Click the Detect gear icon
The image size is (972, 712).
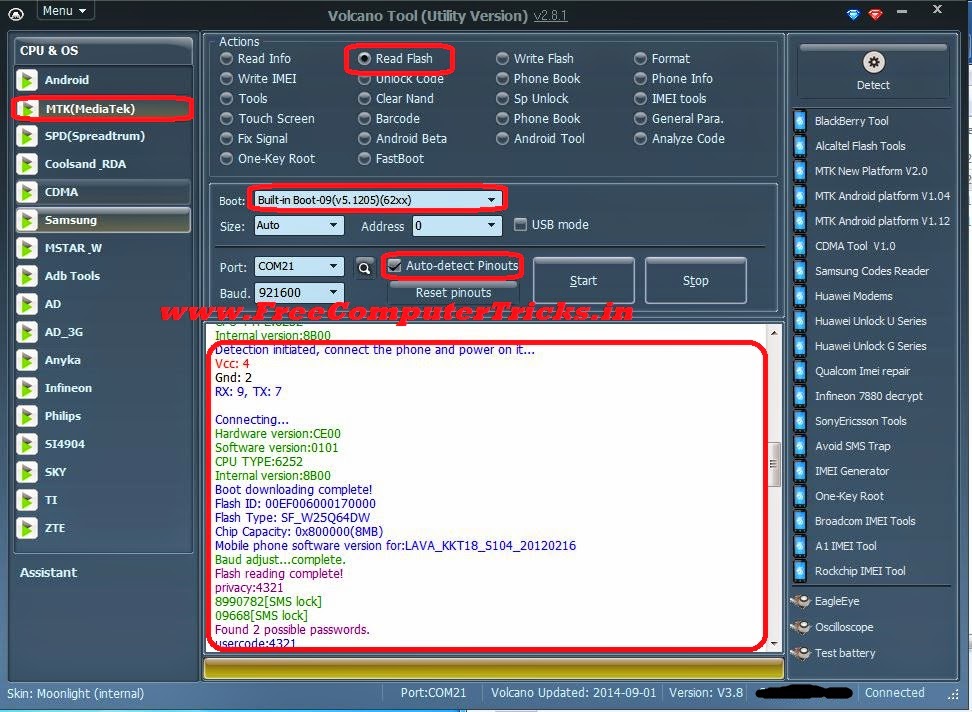[873, 62]
